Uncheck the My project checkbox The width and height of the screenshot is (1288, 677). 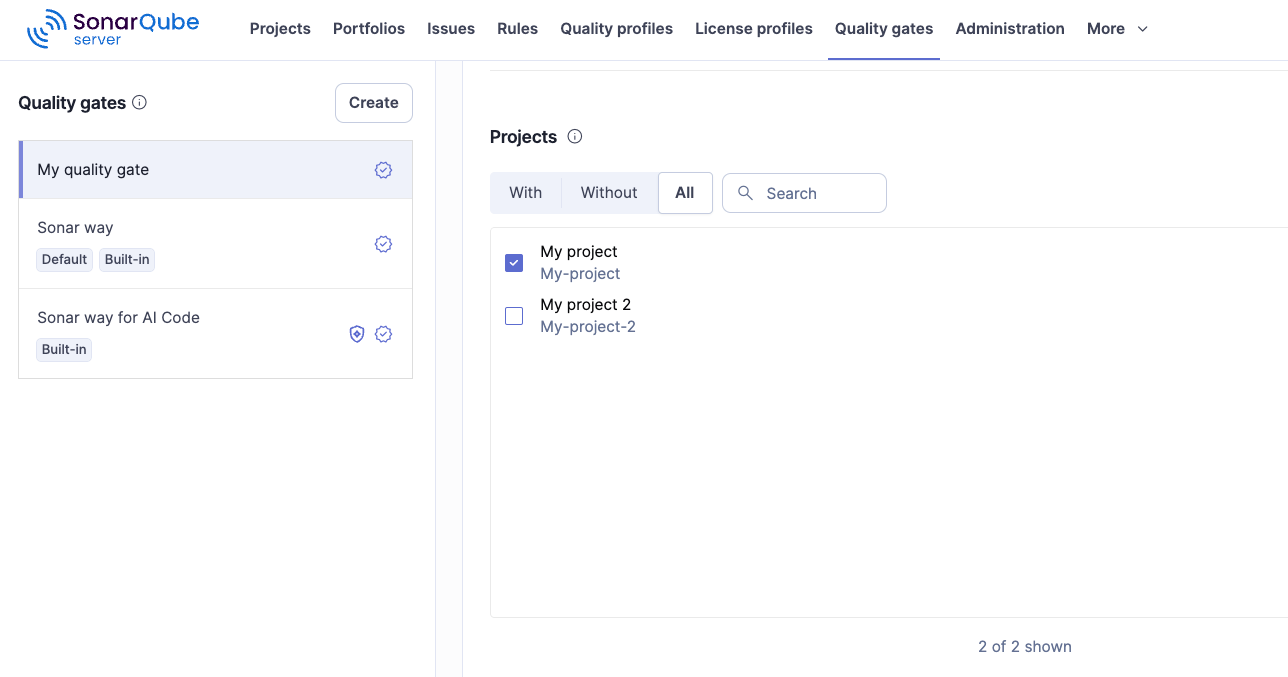coord(514,263)
